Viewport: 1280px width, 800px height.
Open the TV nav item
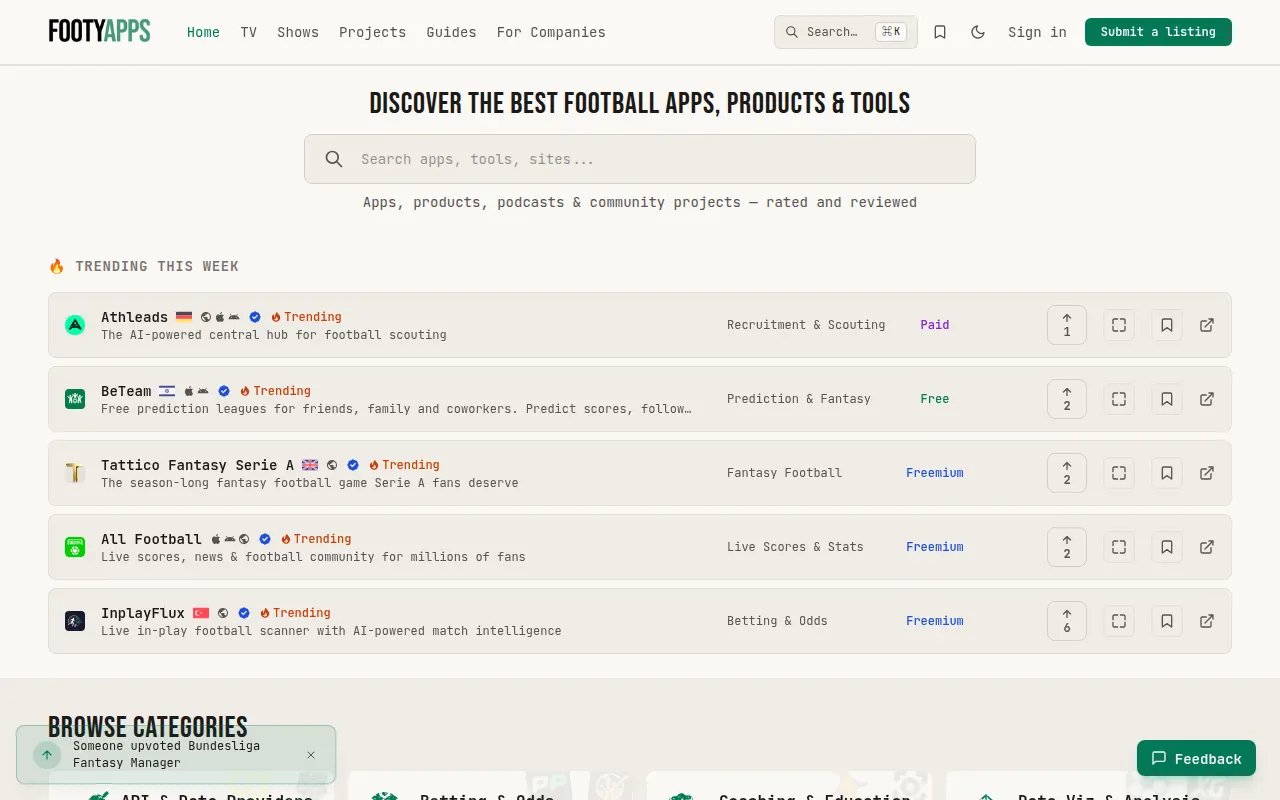pos(249,32)
